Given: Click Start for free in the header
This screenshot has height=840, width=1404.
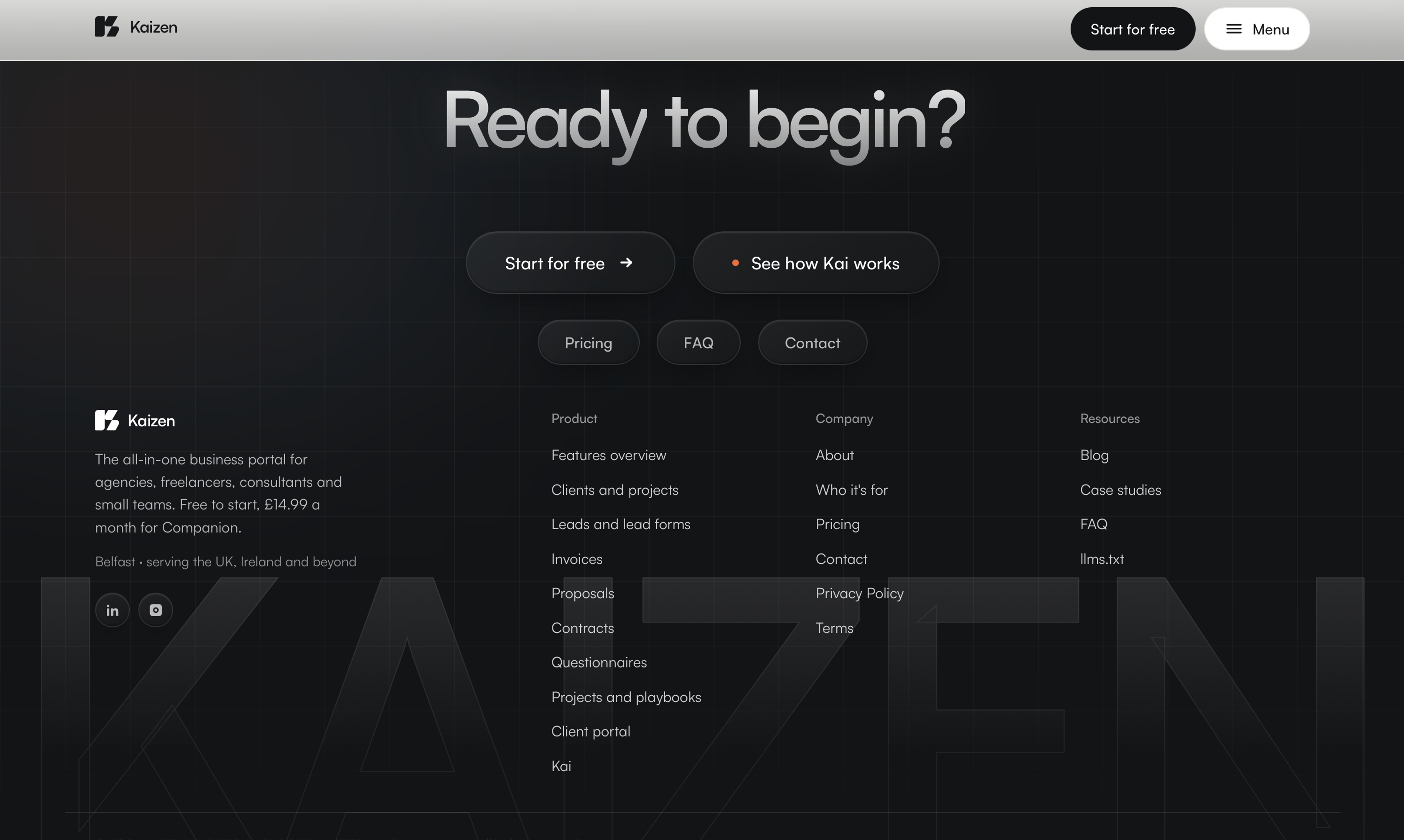Looking at the screenshot, I should (x=1132, y=29).
